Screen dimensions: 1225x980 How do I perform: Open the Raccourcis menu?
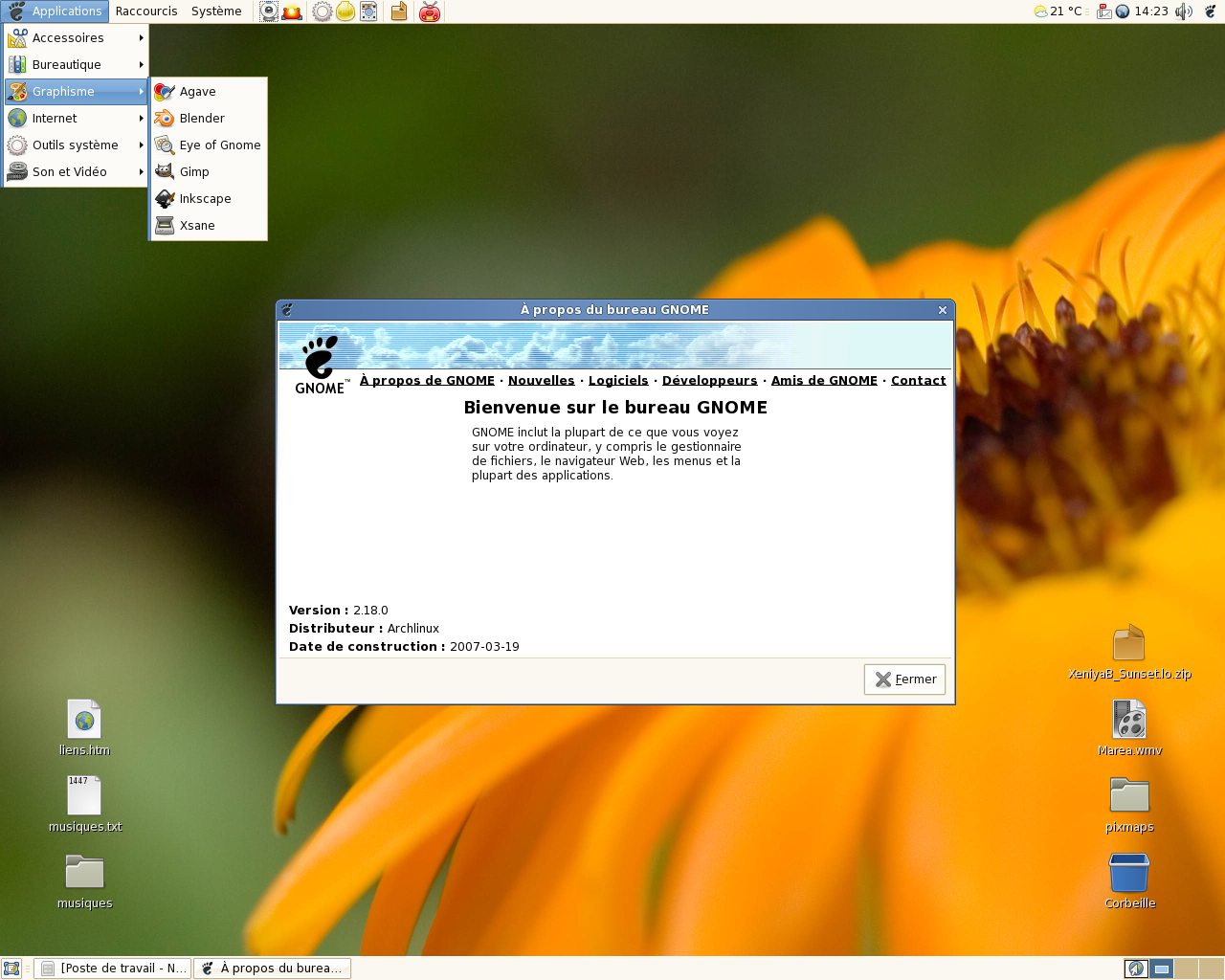[x=146, y=11]
